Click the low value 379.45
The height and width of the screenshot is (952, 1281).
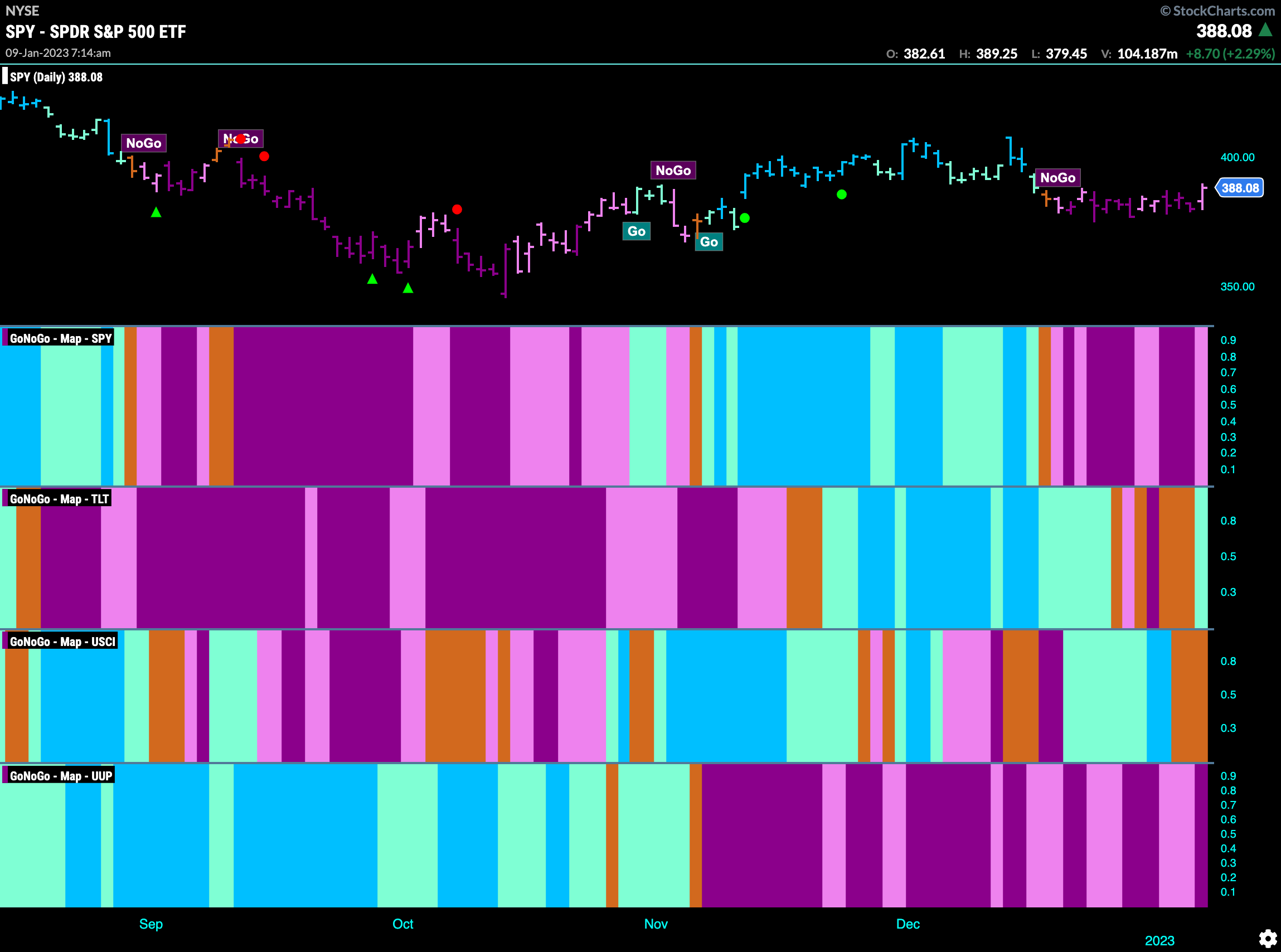pyautogui.click(x=1066, y=54)
